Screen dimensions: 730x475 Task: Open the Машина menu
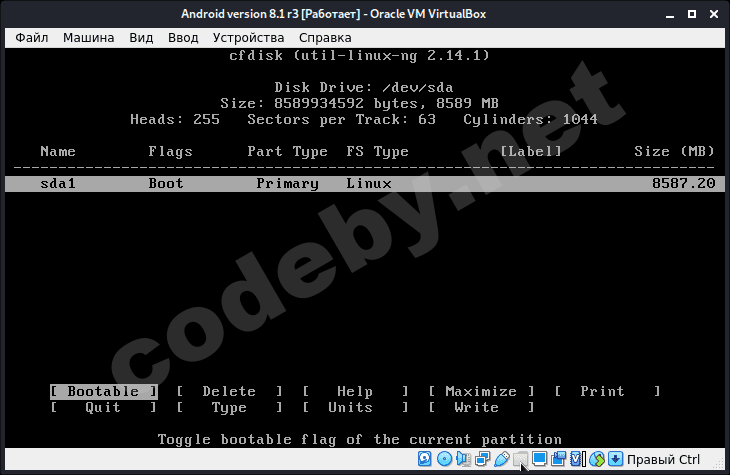(x=88, y=38)
